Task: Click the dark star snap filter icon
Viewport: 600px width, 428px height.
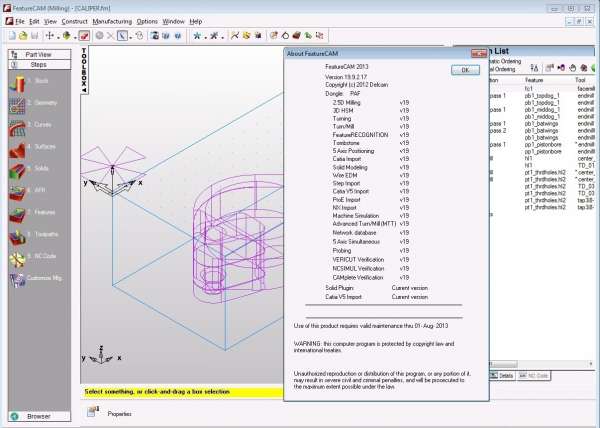Action: (x=214, y=36)
